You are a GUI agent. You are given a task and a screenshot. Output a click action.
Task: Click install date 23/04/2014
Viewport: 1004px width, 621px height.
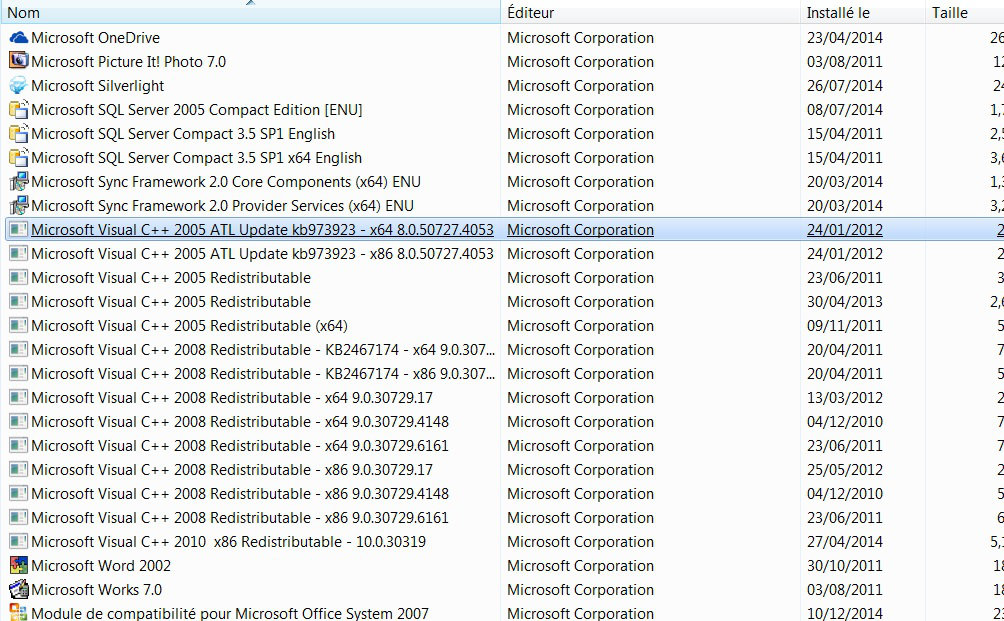click(x=845, y=38)
